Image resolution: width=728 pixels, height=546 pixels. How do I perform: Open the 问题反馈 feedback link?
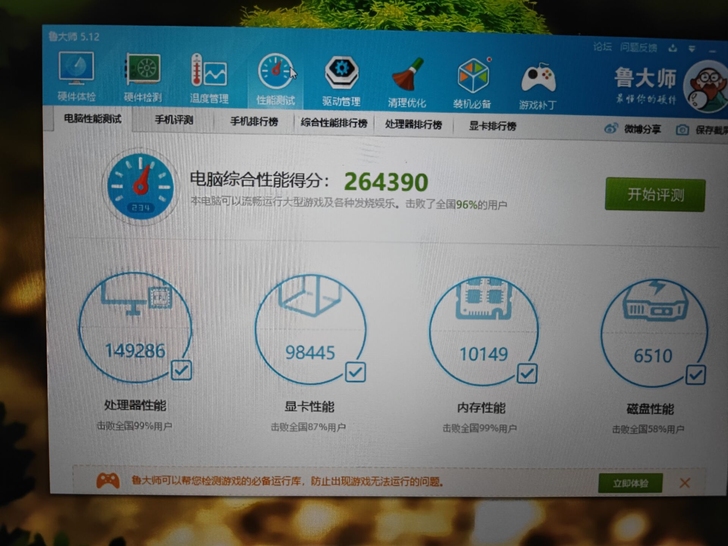(638, 47)
